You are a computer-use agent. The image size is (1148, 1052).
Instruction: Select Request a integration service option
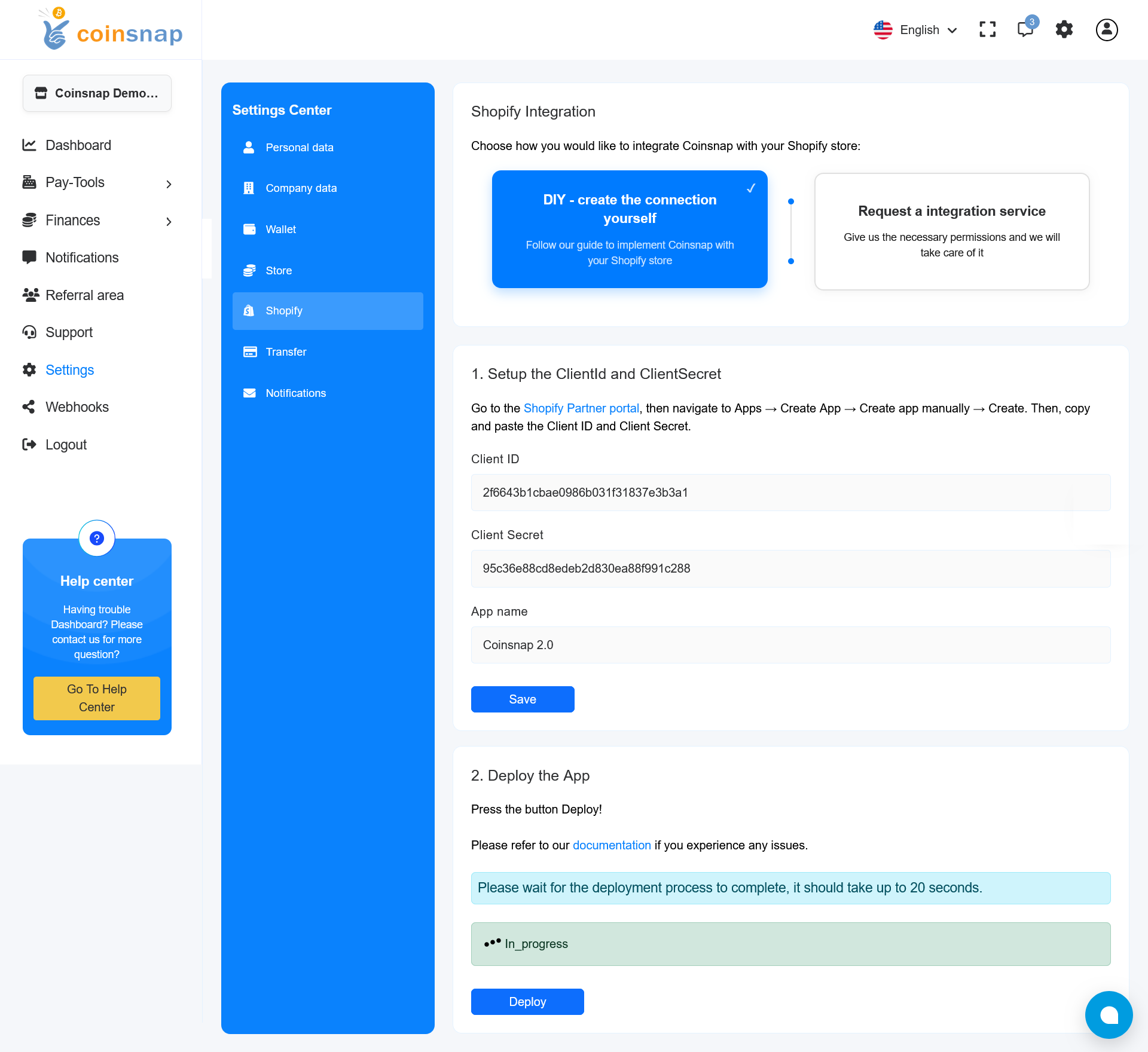(x=951, y=231)
